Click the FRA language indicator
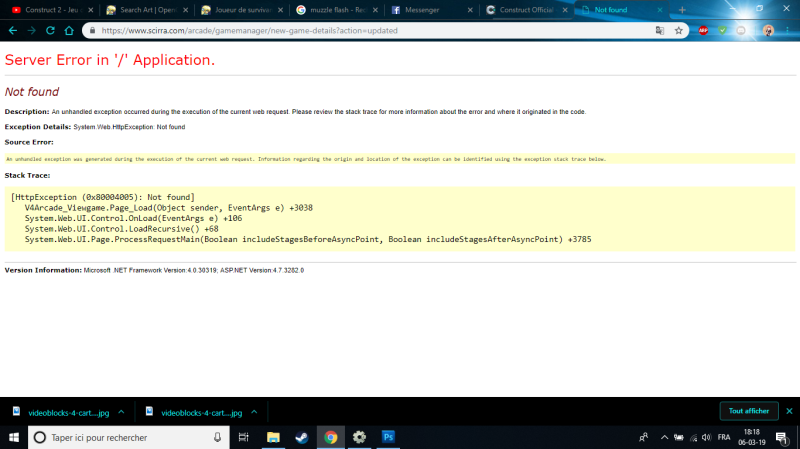The image size is (800, 449). pyautogui.click(x=723, y=437)
